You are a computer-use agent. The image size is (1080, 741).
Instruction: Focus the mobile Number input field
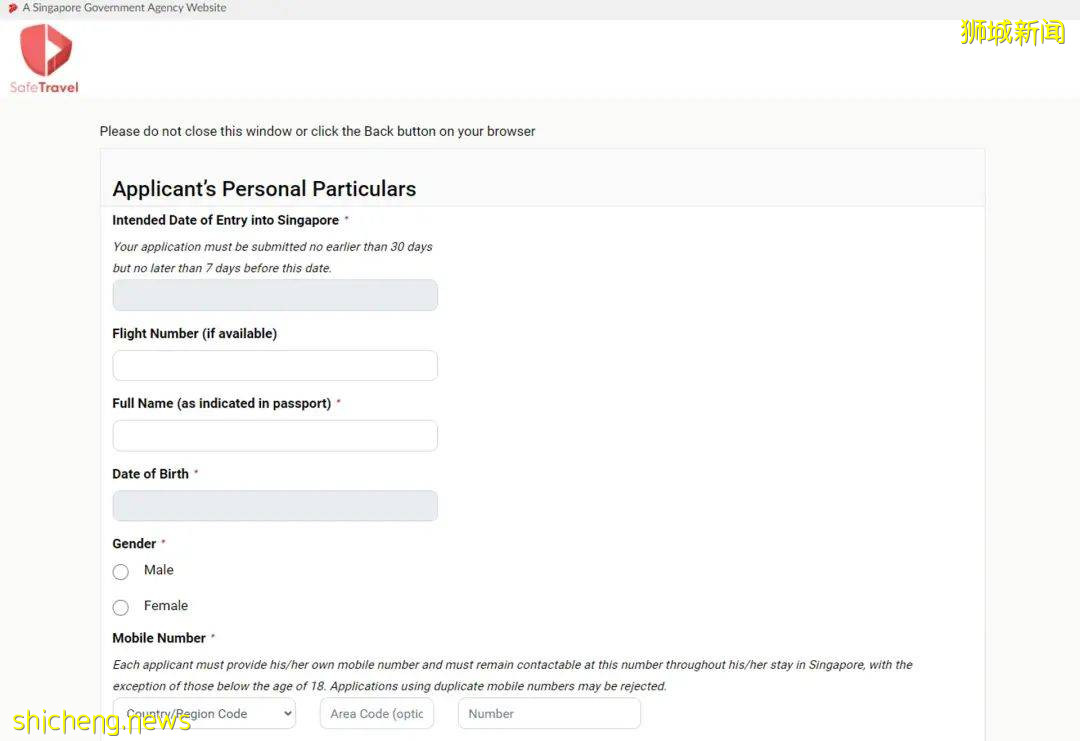[x=548, y=713]
